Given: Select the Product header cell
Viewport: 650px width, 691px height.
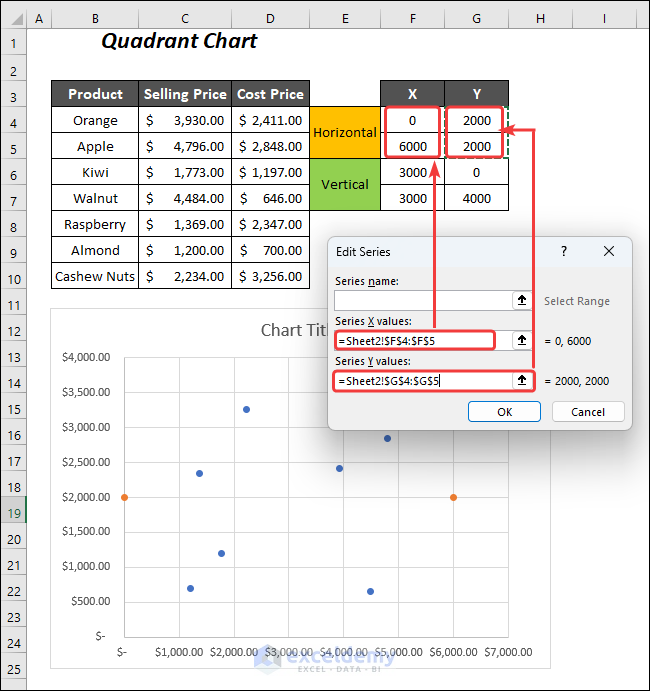Looking at the screenshot, I should [x=95, y=94].
